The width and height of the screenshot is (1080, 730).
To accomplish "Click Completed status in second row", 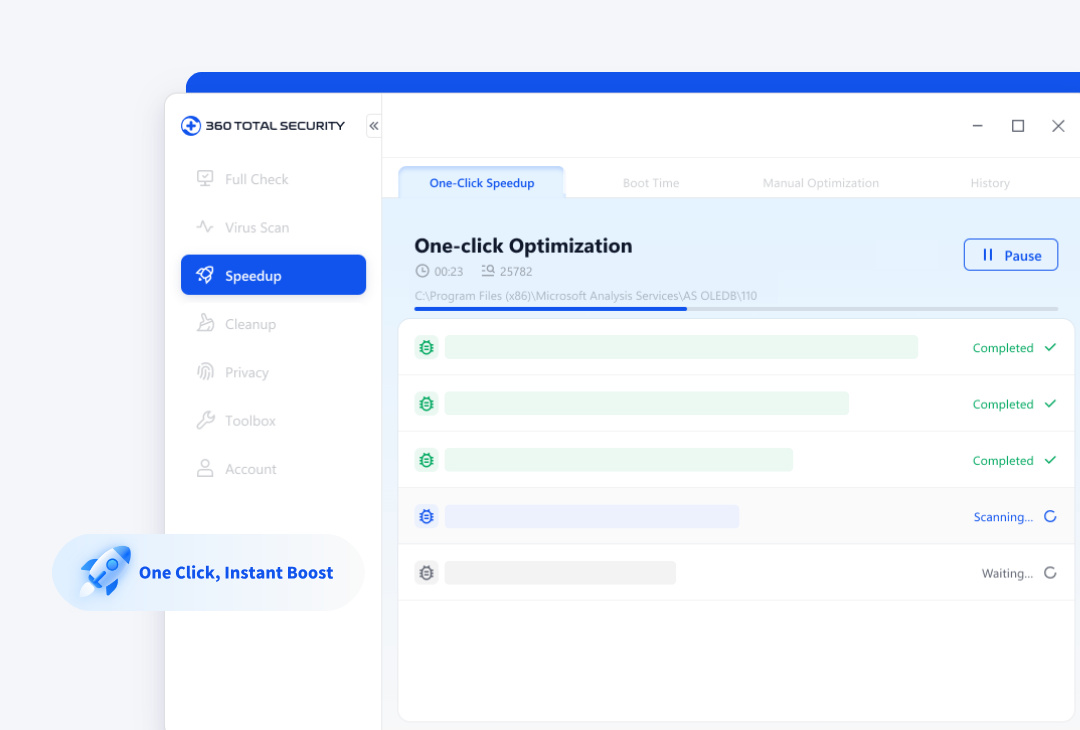I will [x=1003, y=404].
